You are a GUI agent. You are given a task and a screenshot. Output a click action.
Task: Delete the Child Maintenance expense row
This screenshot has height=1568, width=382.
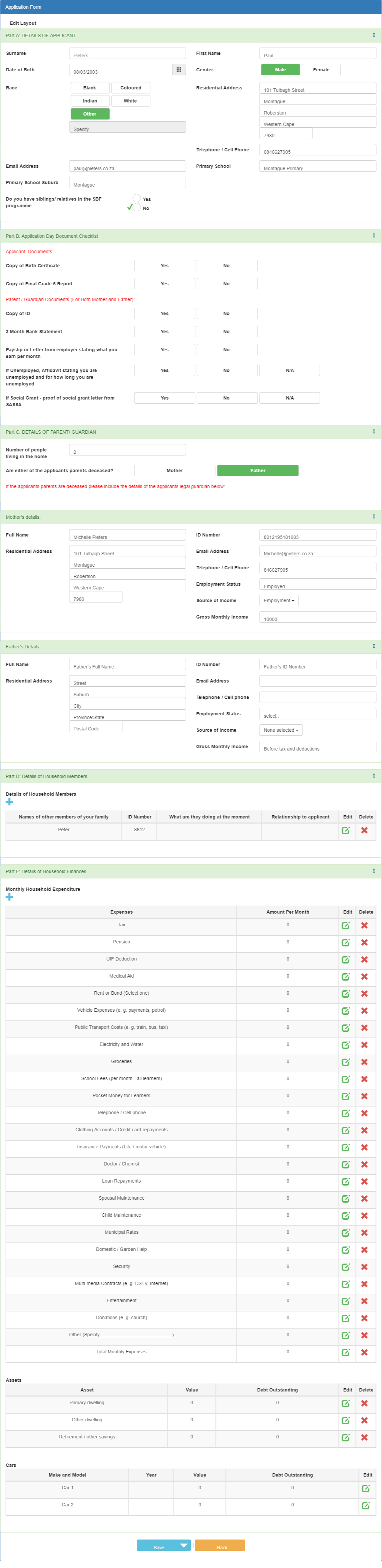click(x=364, y=1216)
